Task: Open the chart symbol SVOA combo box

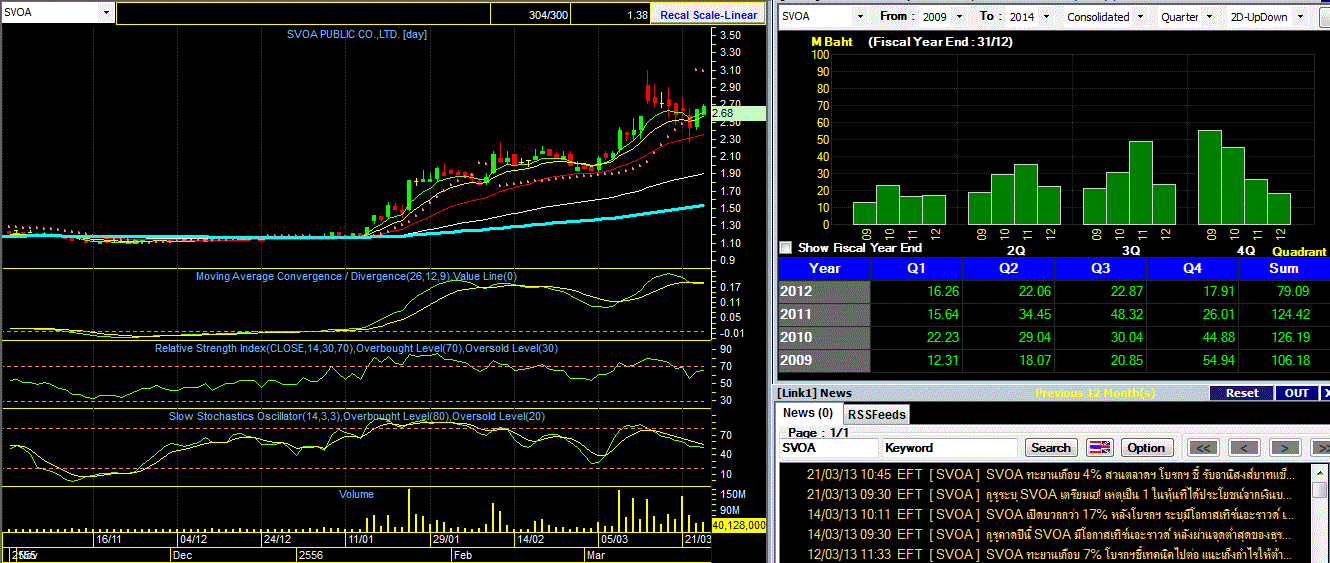Action: pyautogui.click(x=58, y=13)
